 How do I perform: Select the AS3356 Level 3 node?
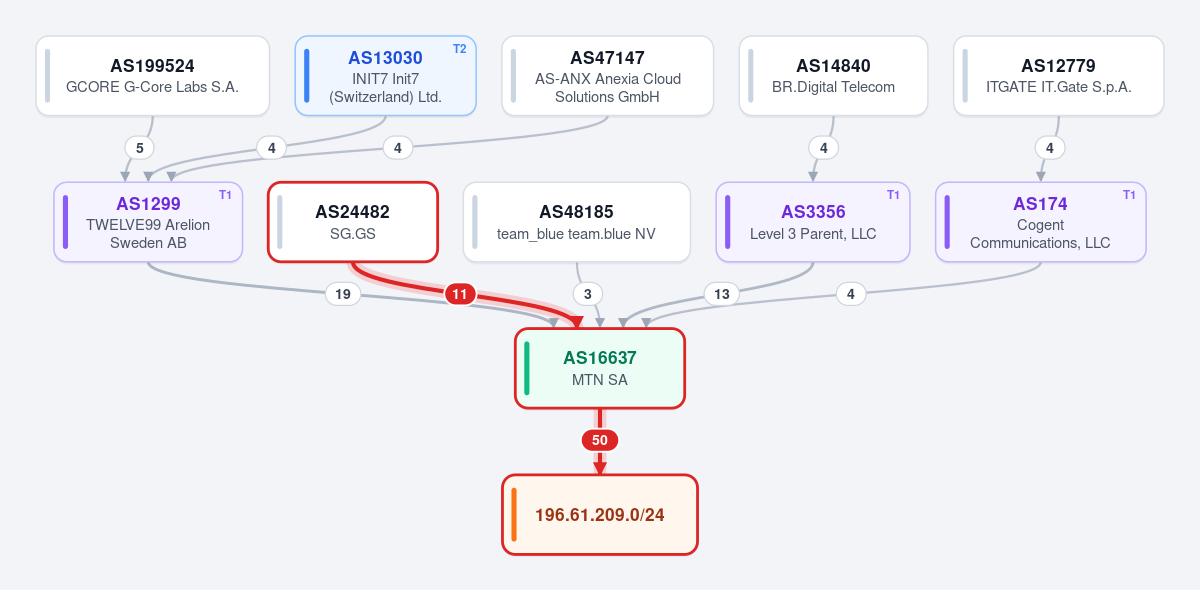pos(813,222)
